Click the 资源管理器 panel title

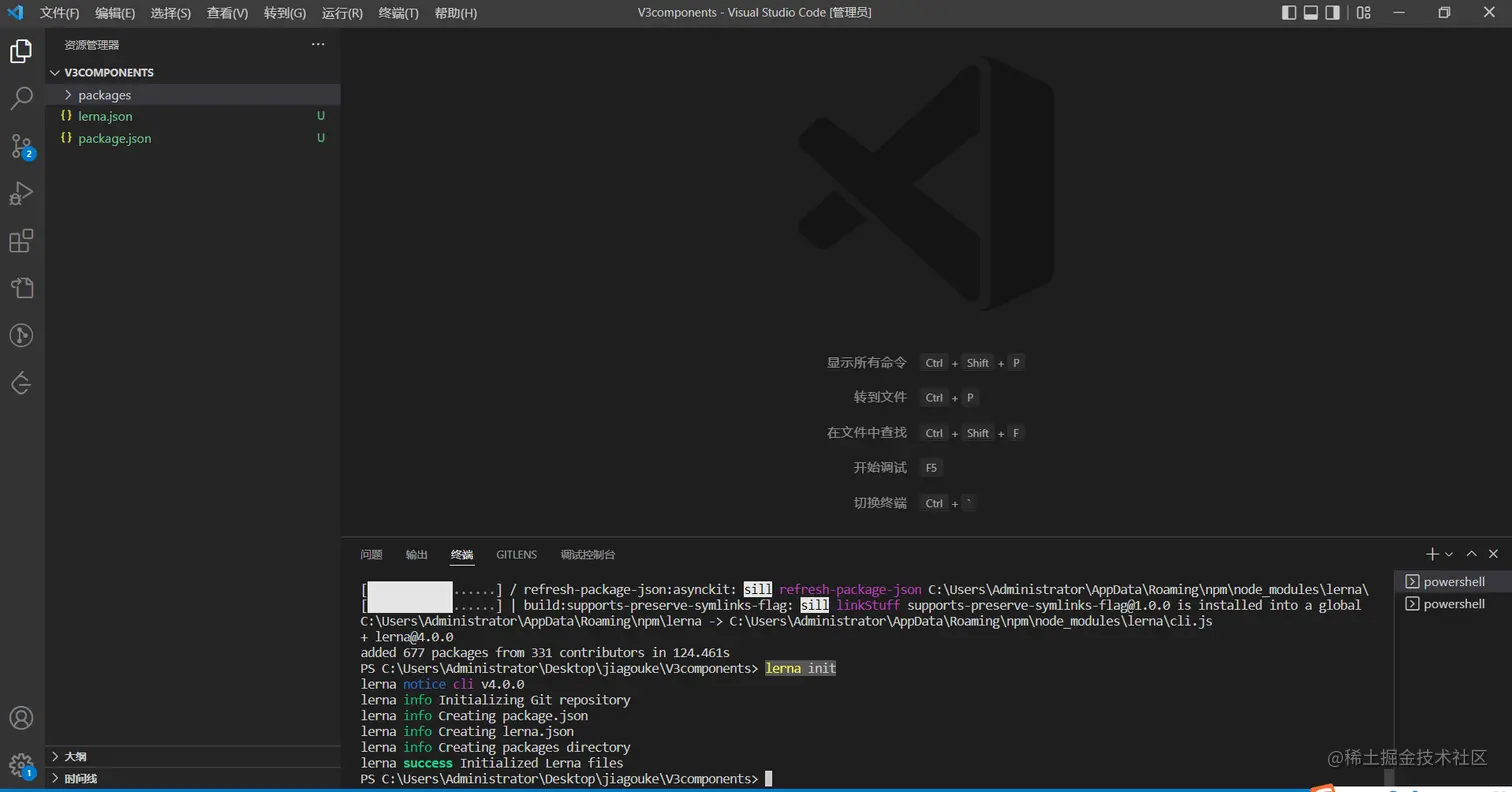click(92, 45)
